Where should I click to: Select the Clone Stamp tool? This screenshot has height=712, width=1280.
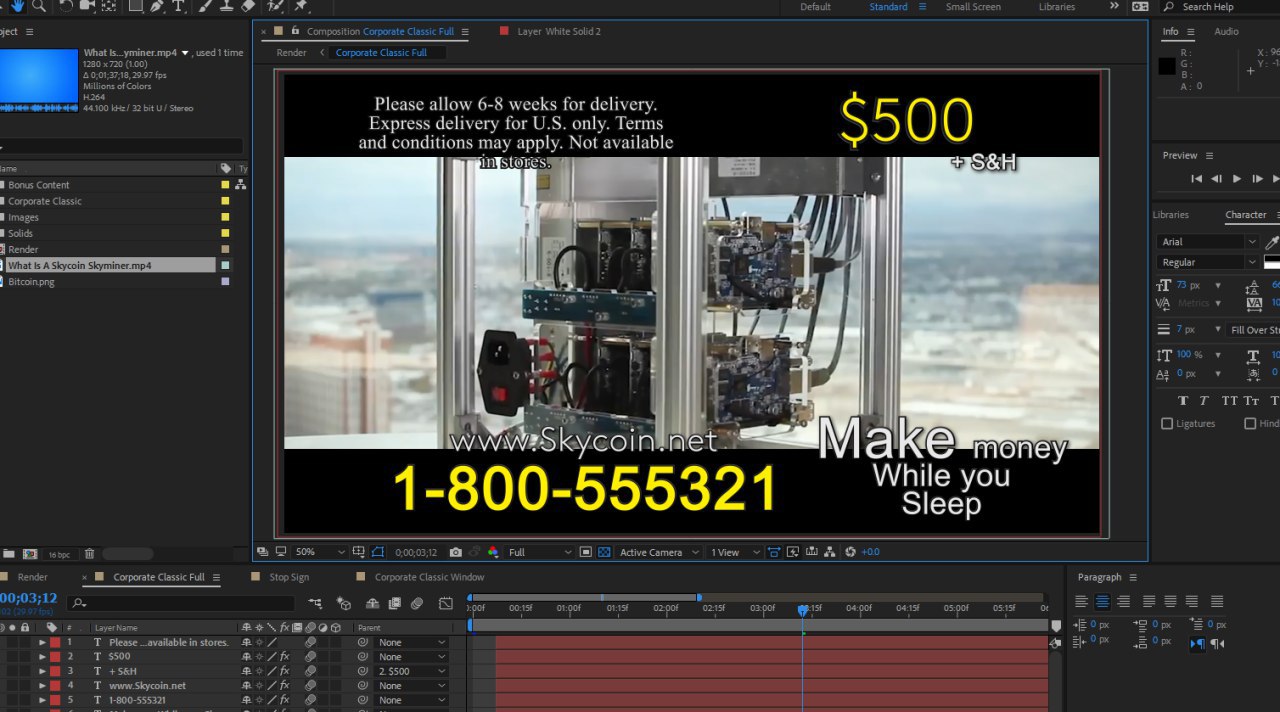(x=227, y=6)
